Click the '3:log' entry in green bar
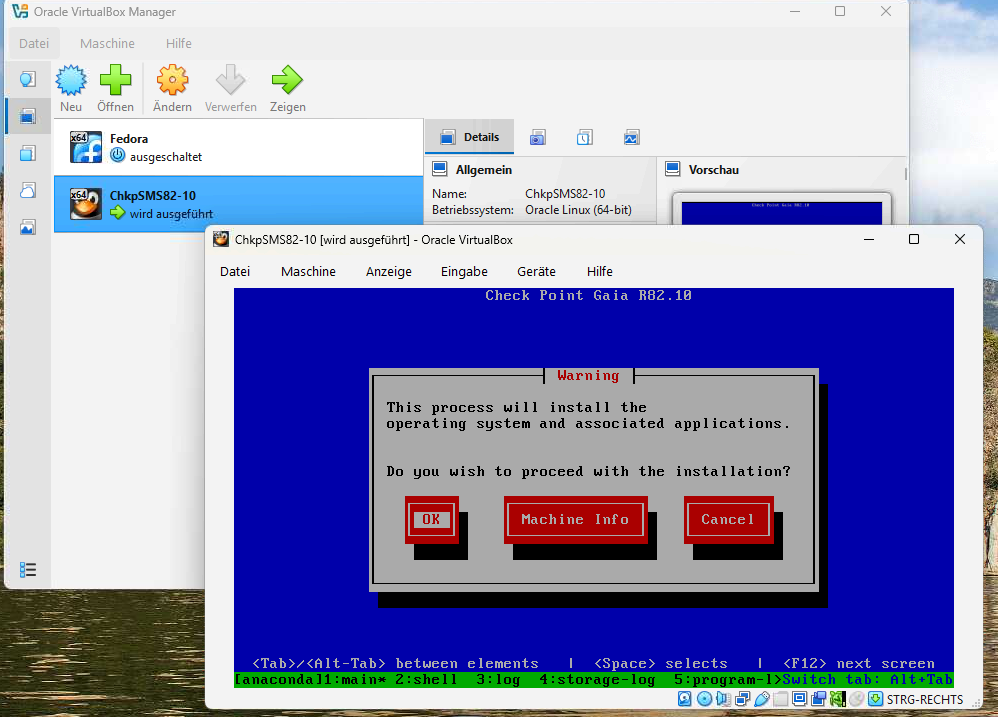The image size is (998, 717). [x=498, y=679]
